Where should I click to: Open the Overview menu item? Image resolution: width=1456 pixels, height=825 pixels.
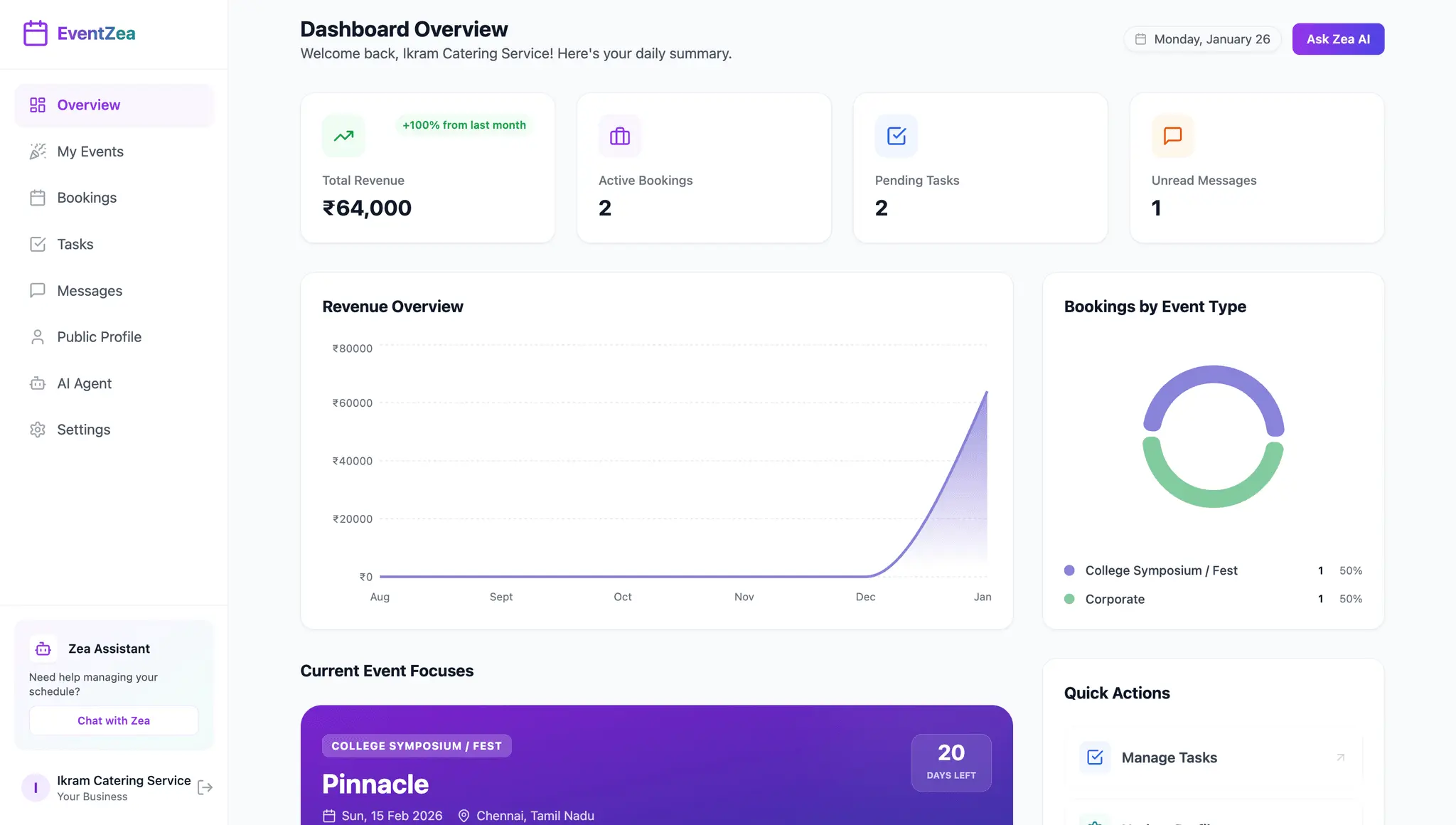pyautogui.click(x=114, y=105)
